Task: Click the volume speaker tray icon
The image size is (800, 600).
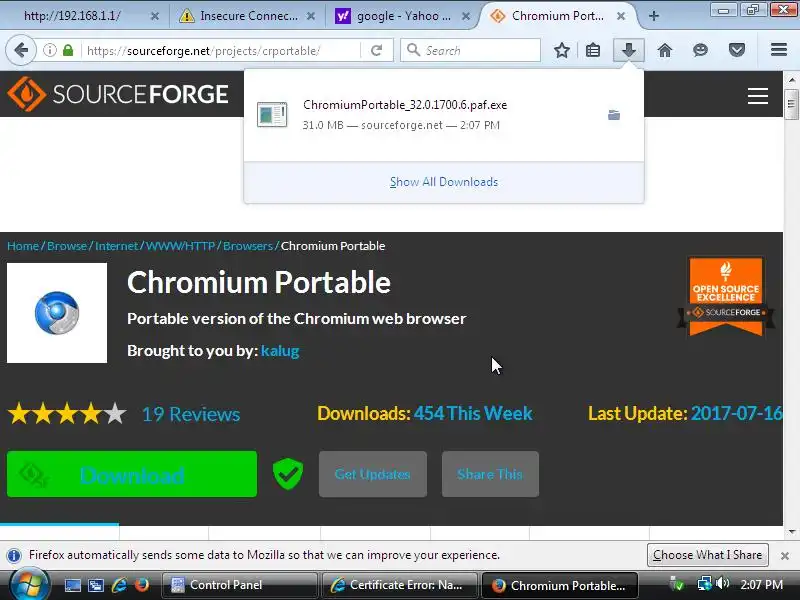Action: pos(722,583)
